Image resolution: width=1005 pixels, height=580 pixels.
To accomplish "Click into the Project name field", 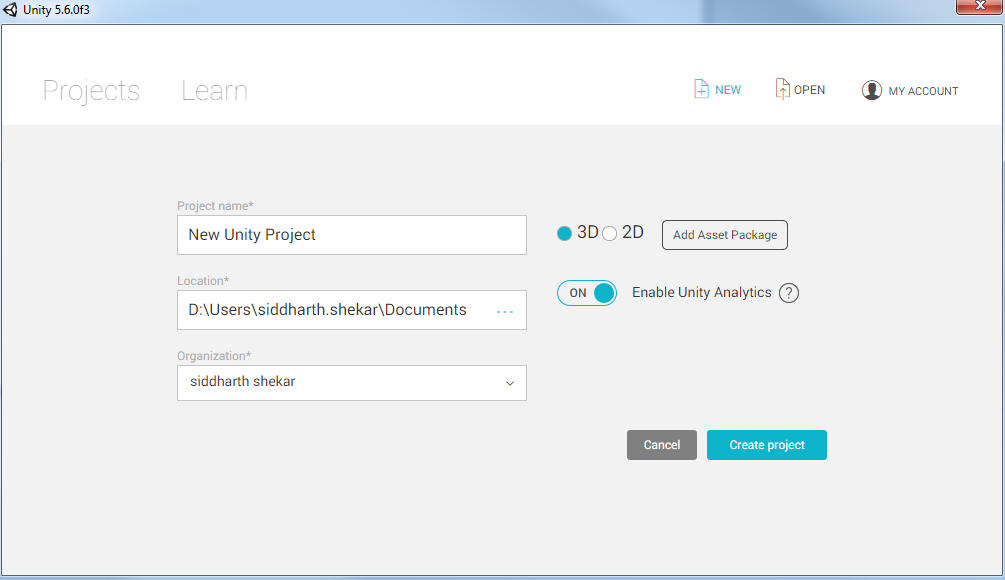I will click(352, 235).
